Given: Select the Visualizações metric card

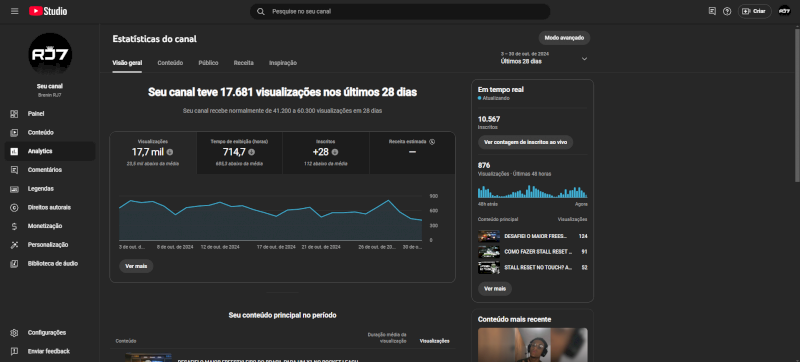Looking at the screenshot, I should tap(153, 153).
